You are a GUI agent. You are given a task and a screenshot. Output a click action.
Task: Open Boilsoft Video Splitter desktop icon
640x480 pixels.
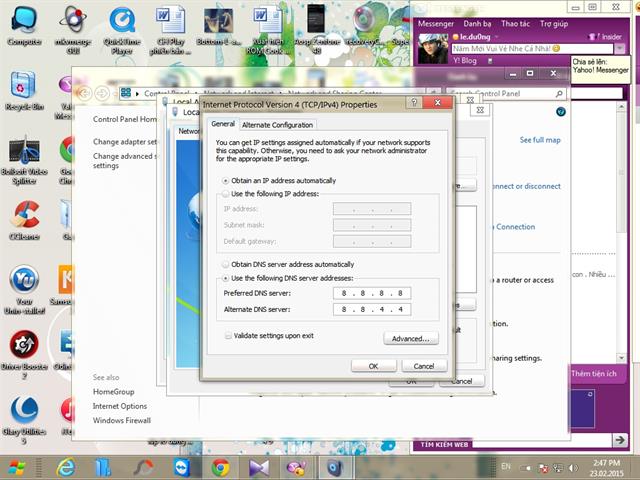23,153
